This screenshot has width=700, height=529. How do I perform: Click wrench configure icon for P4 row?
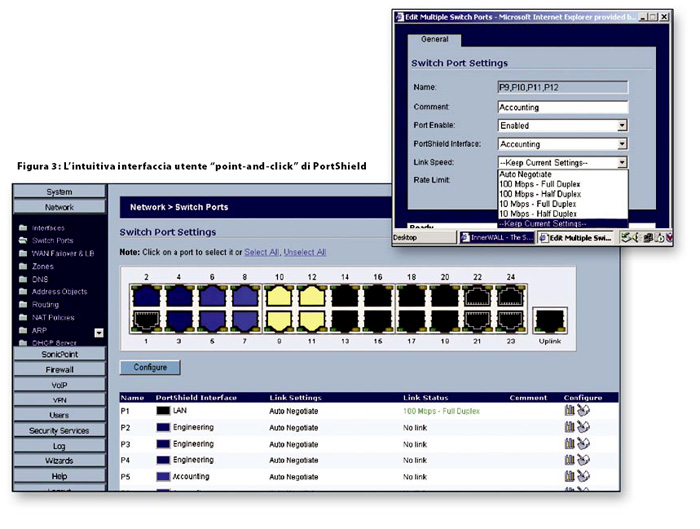[583, 459]
